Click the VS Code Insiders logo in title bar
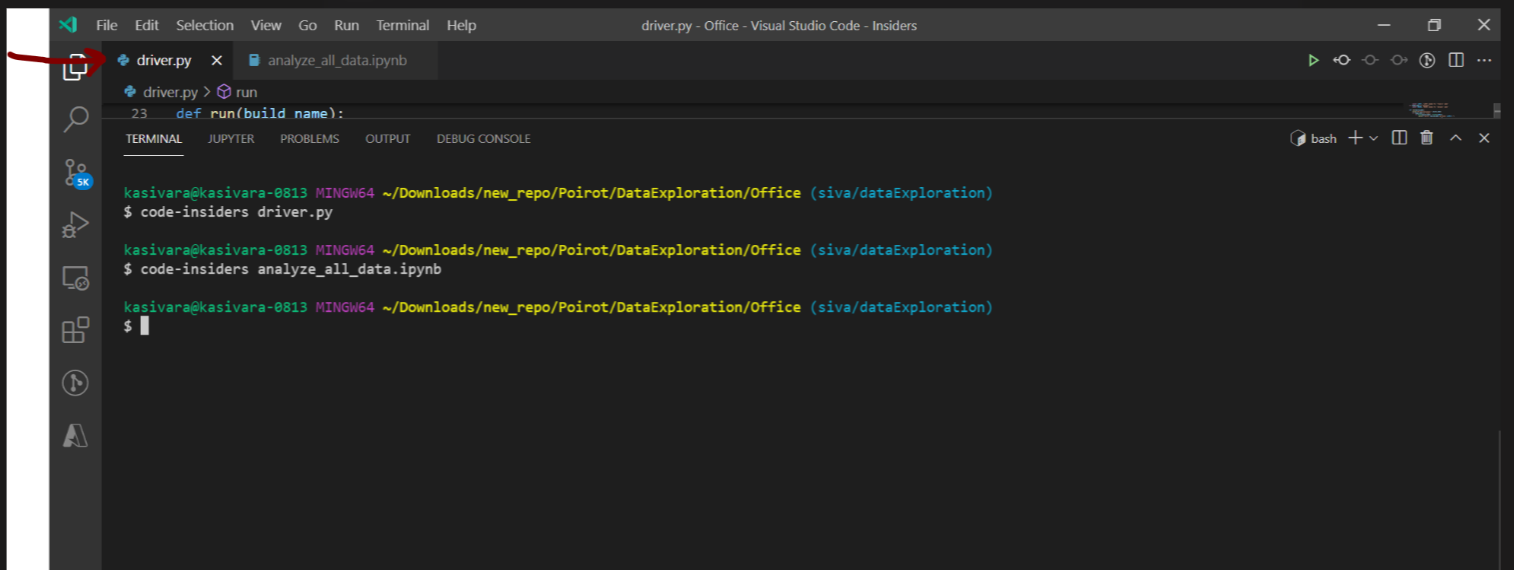 (68, 25)
